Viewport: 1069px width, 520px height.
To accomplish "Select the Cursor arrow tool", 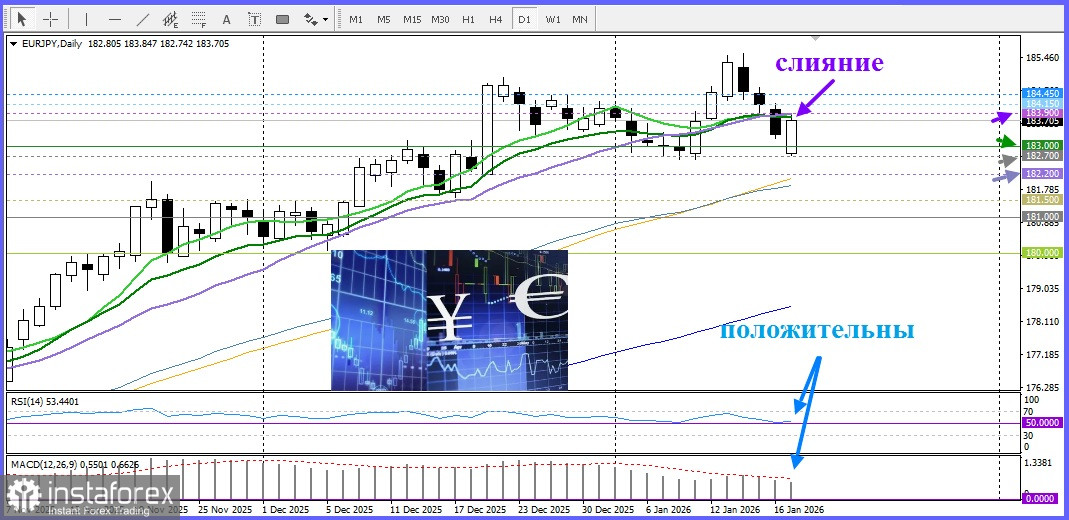I will [23, 19].
